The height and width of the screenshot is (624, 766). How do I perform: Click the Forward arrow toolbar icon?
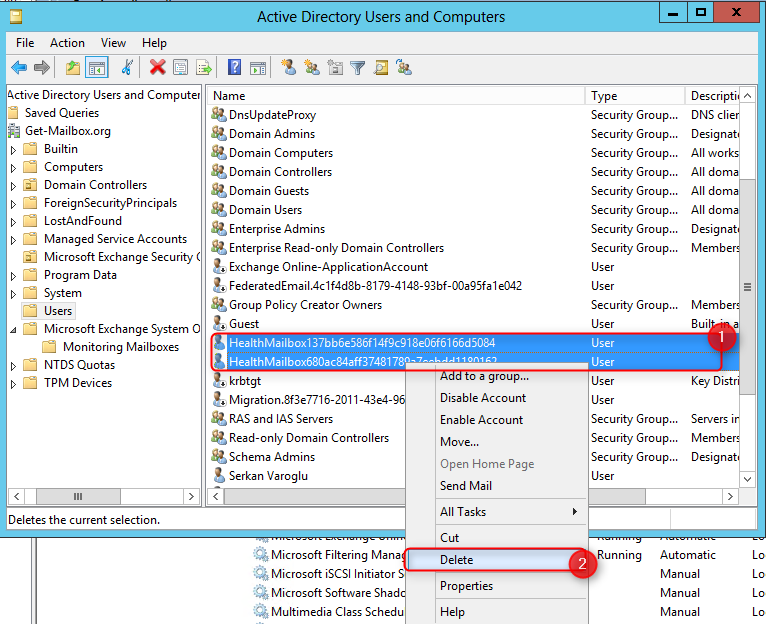click(42, 67)
